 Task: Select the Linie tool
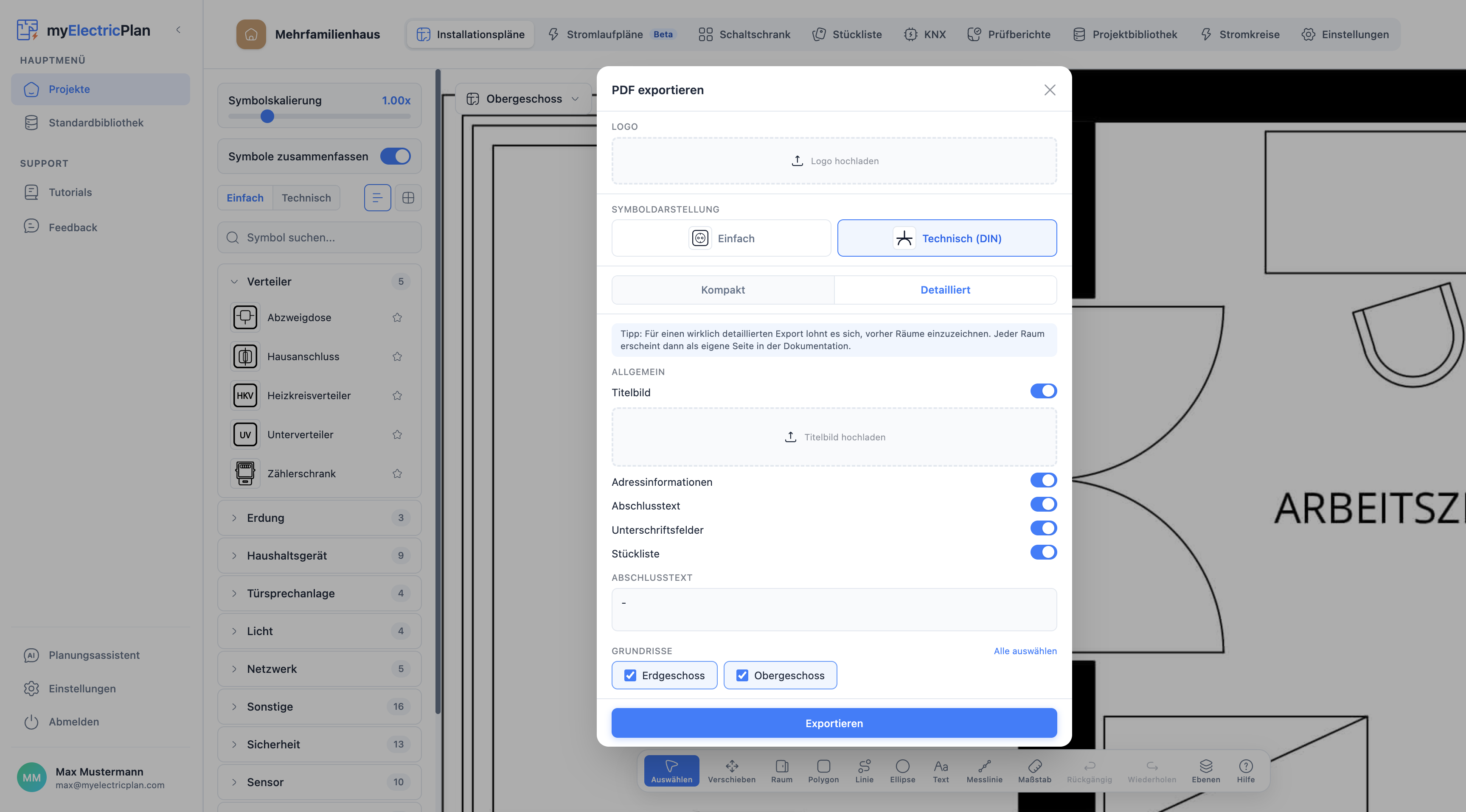point(864,770)
